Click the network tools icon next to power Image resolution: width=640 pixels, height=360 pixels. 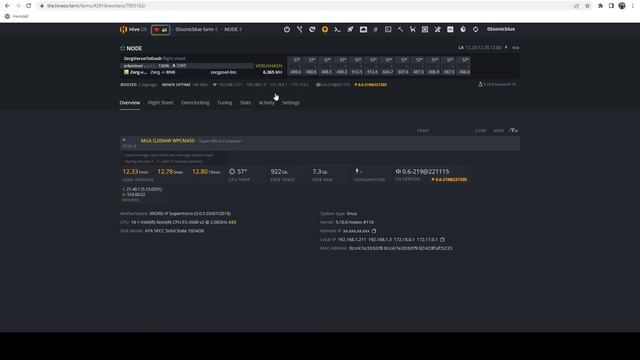300,29
